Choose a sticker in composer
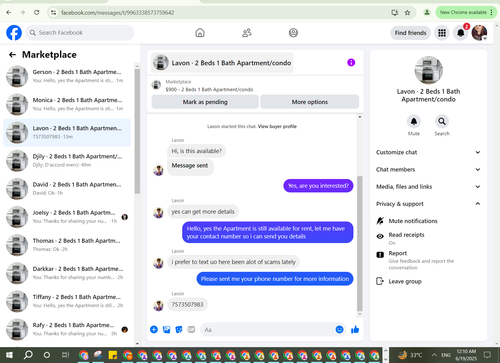 tap(179, 330)
